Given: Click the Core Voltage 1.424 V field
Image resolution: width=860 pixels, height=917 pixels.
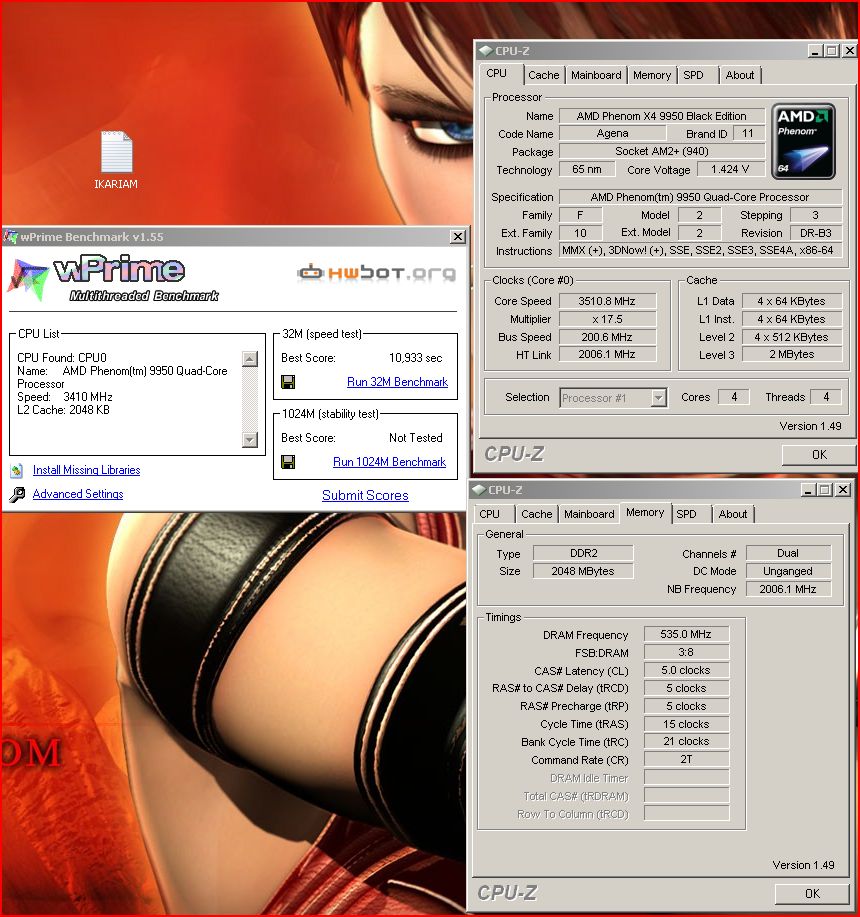Looking at the screenshot, I should (730, 170).
